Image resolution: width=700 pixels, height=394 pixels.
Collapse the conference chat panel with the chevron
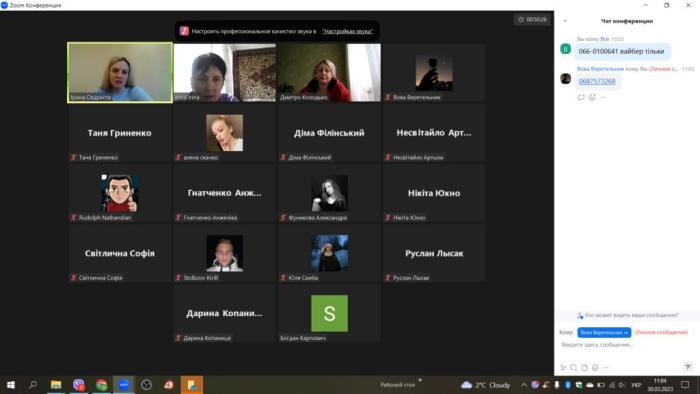[x=565, y=21]
